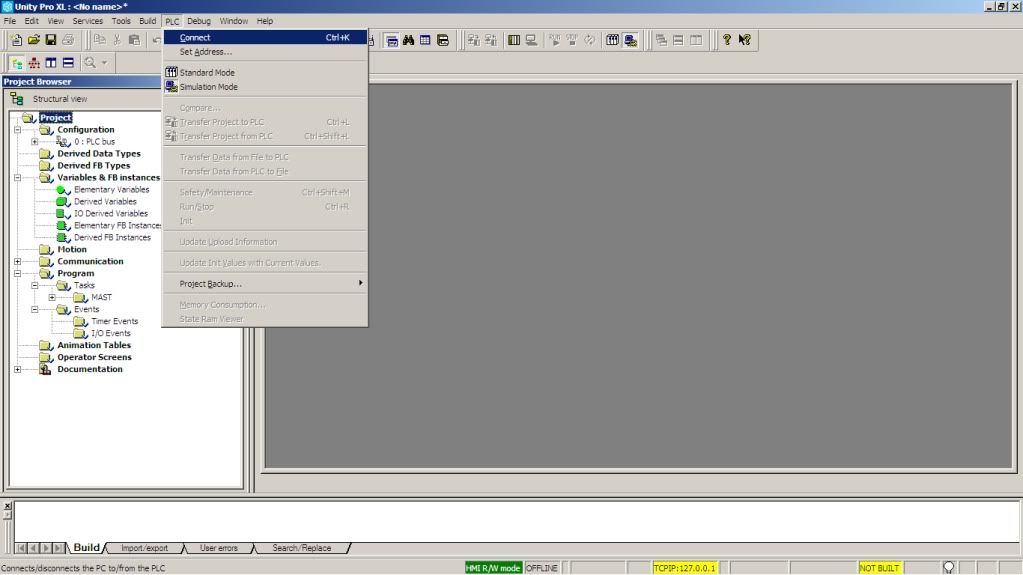Click the What's This pointer help icon
This screenshot has width=1023, height=575.
pos(744,40)
